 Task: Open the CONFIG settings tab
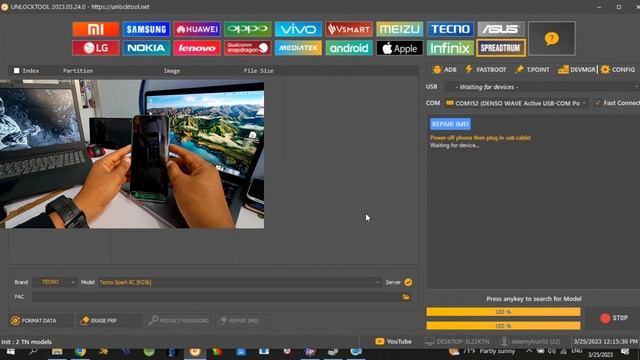click(x=618, y=70)
